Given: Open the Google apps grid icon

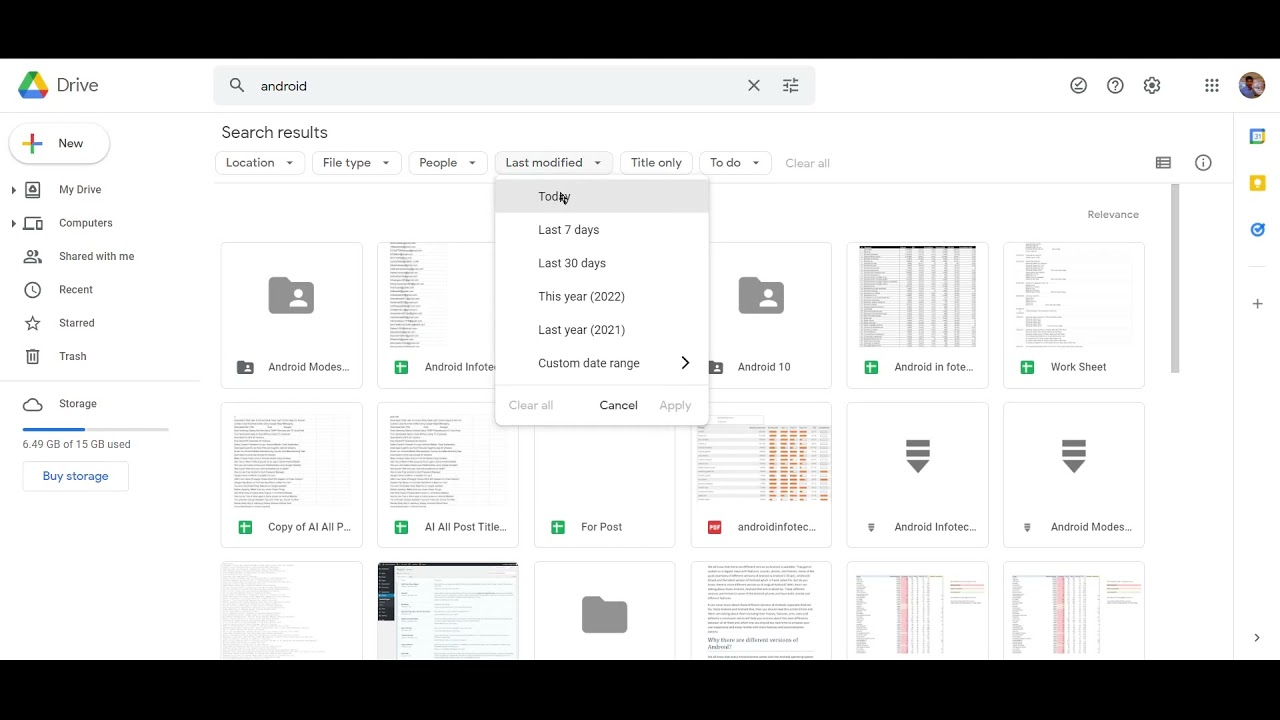Looking at the screenshot, I should (x=1212, y=86).
